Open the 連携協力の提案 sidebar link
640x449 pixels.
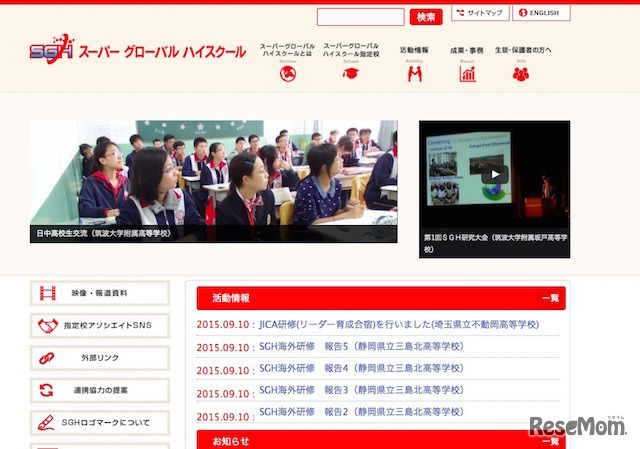(x=100, y=390)
